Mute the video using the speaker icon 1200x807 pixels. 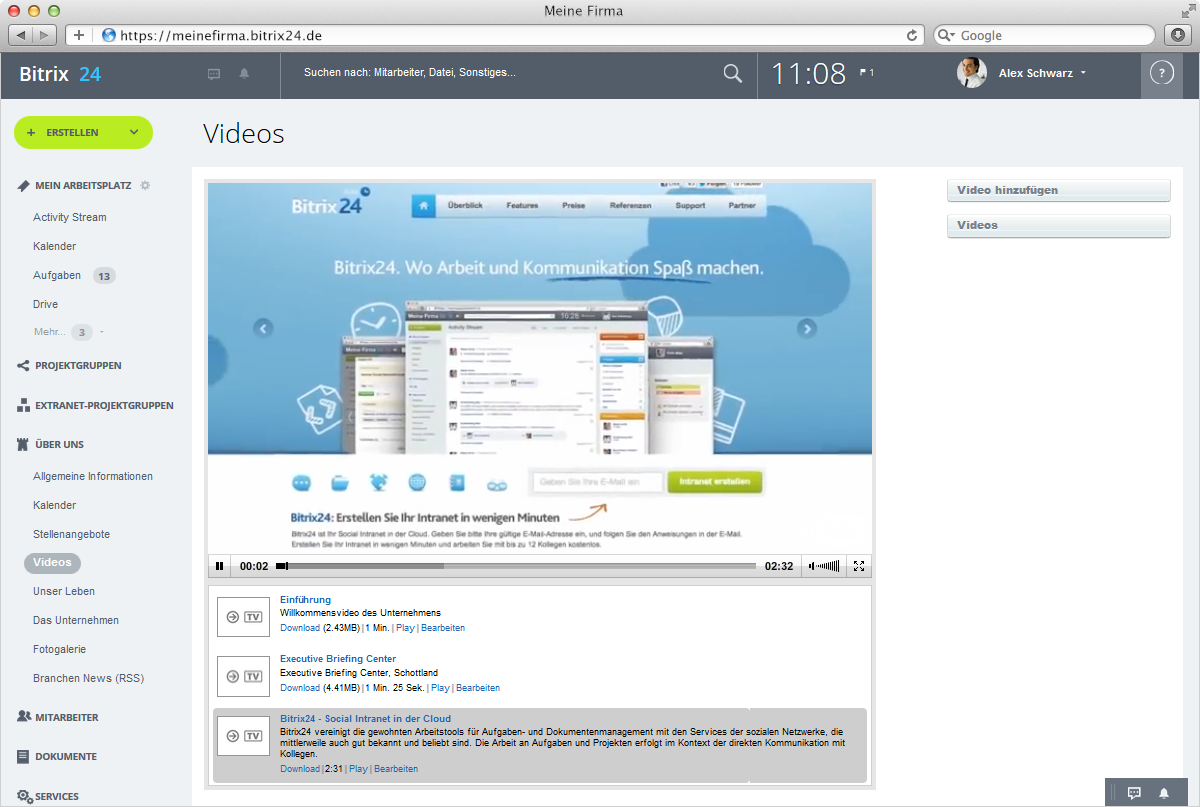click(812, 566)
